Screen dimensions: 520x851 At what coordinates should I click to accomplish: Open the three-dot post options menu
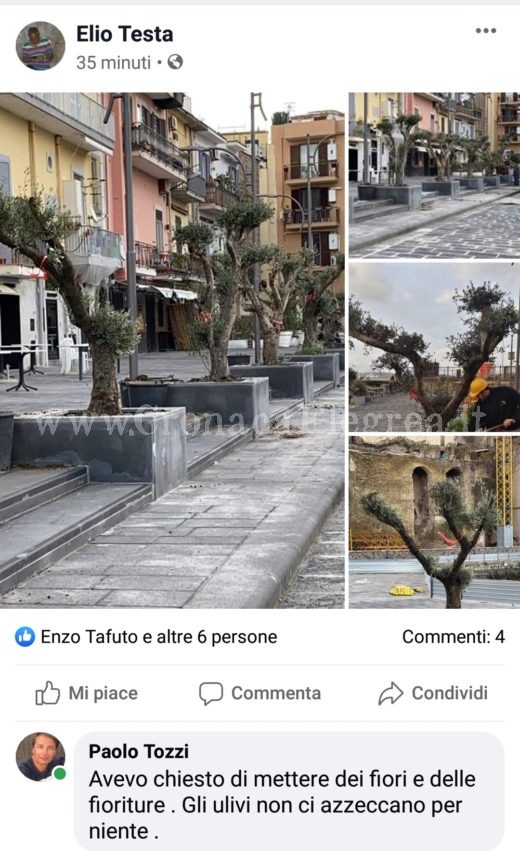(x=485, y=30)
